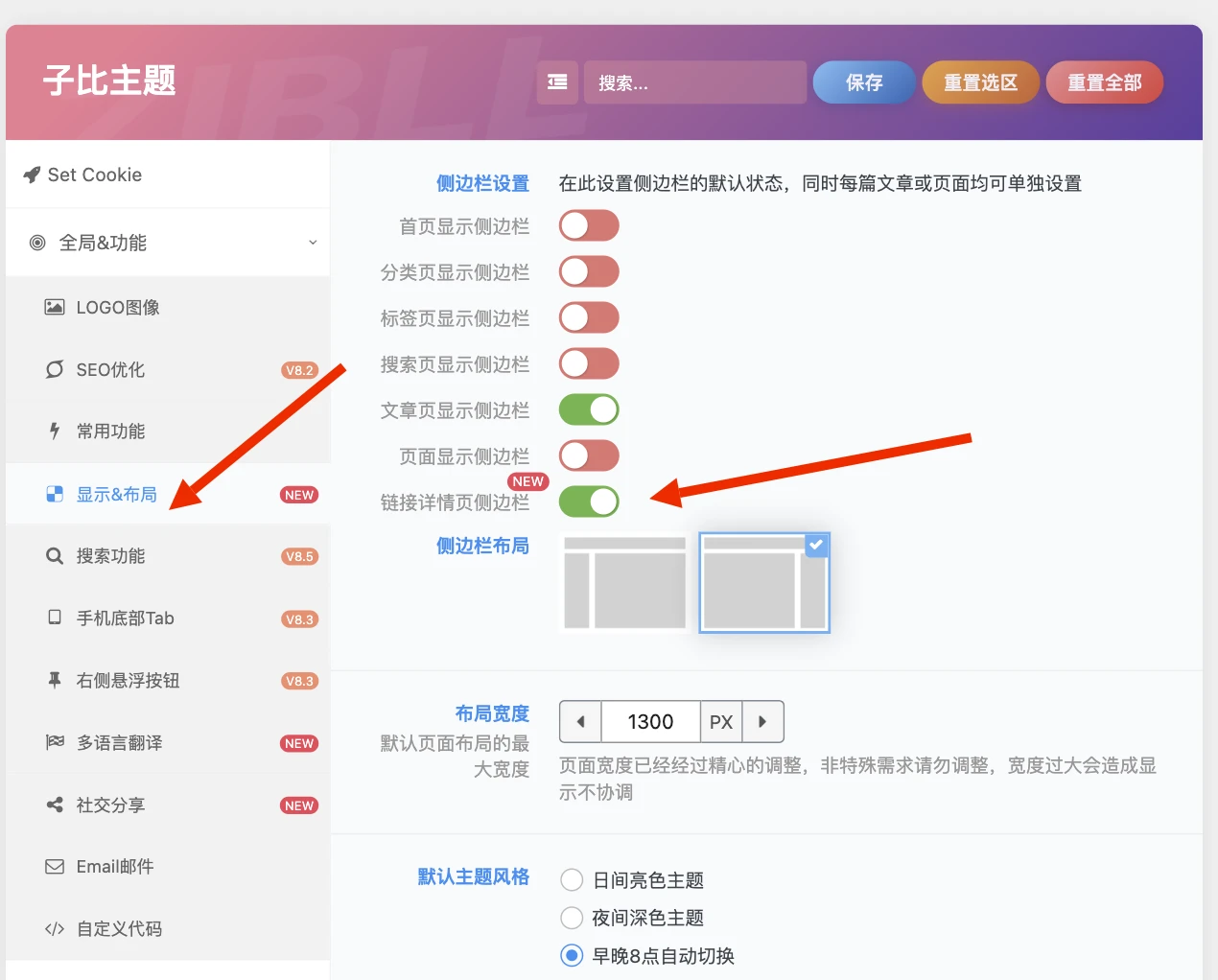Select 夜间深色主题 radio option

[572, 918]
